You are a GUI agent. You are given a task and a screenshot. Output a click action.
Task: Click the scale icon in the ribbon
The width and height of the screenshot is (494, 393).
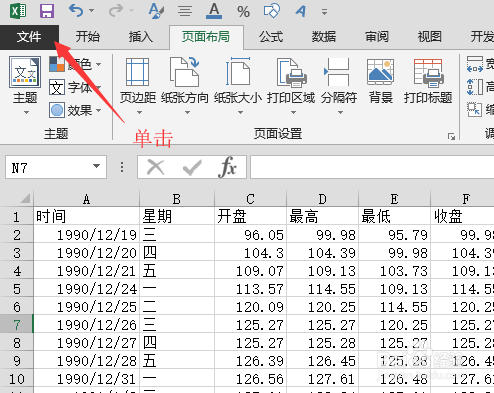(474, 109)
